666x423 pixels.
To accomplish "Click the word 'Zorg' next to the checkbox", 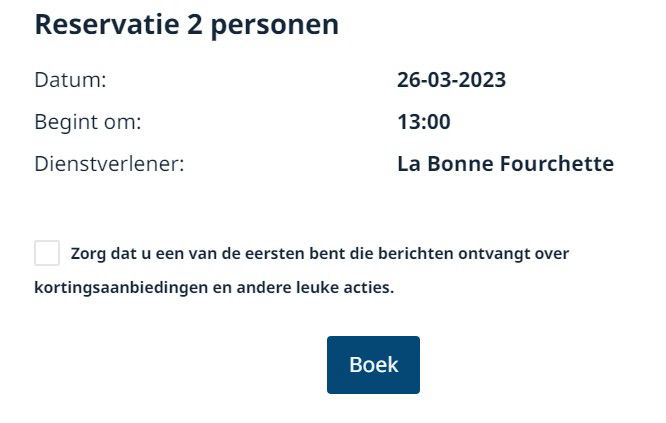I will tap(88, 254).
